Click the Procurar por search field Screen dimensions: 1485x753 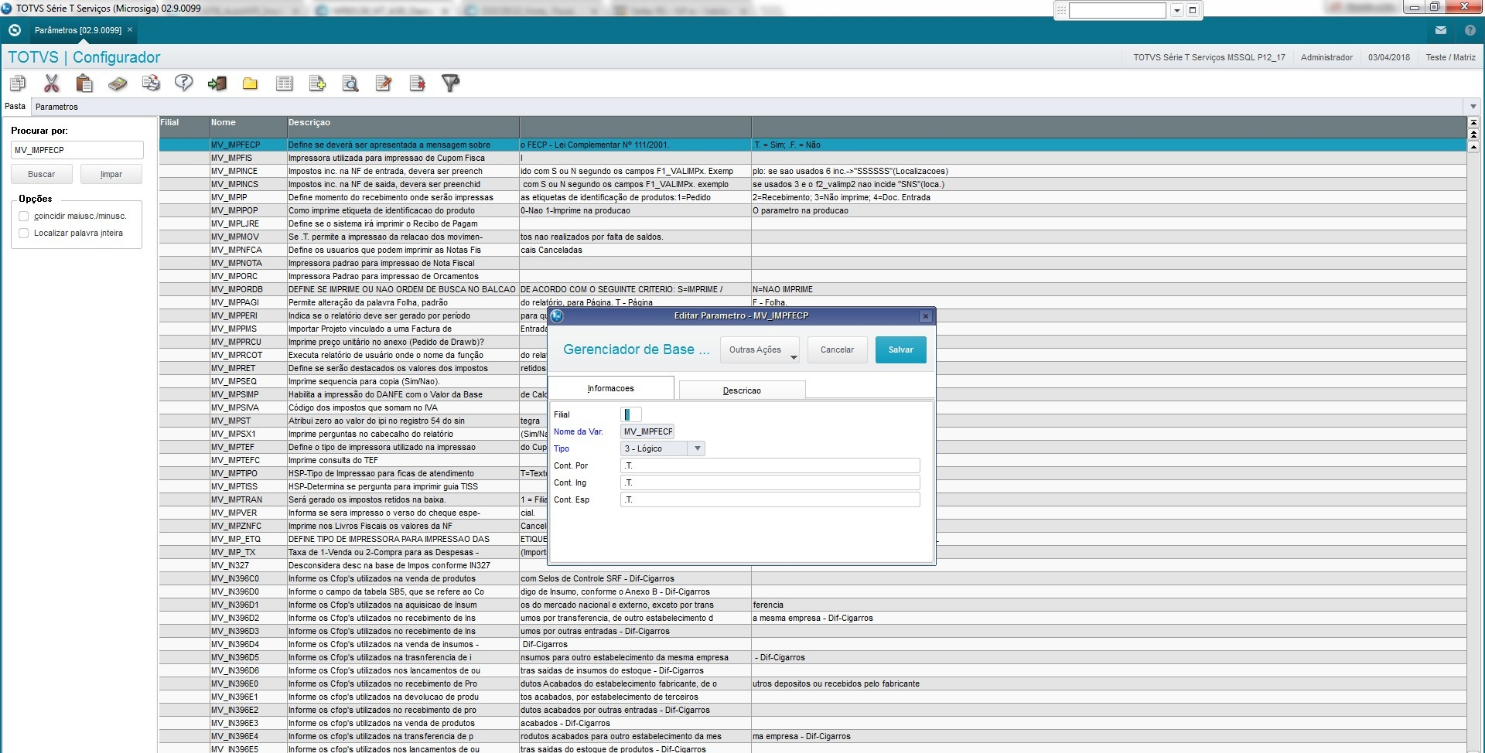77,150
